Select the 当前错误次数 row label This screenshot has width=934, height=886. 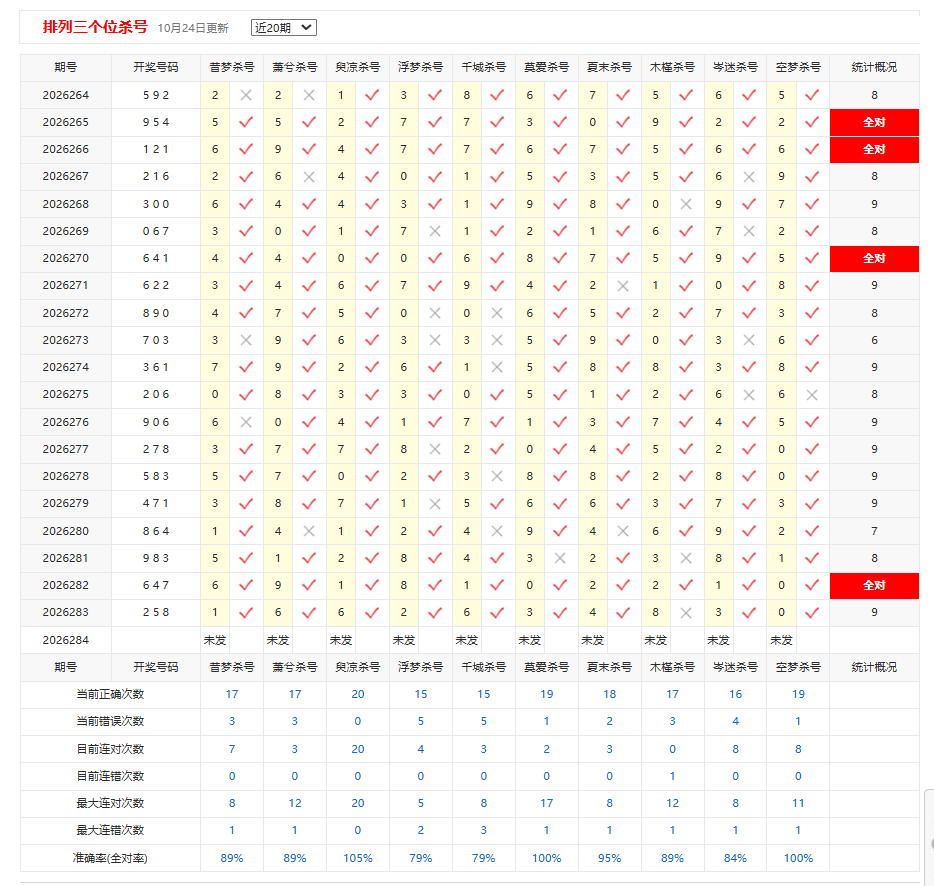110,722
